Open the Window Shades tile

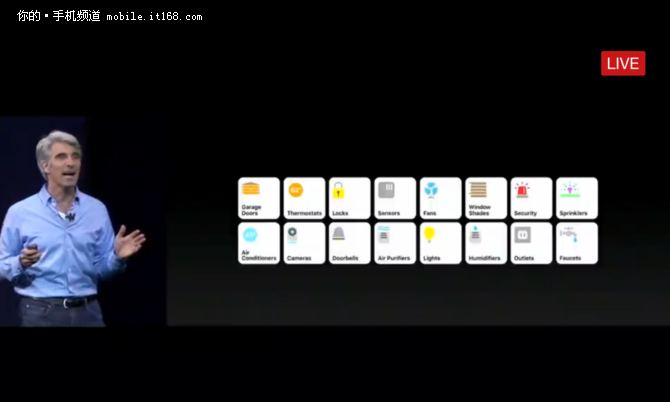click(x=486, y=198)
